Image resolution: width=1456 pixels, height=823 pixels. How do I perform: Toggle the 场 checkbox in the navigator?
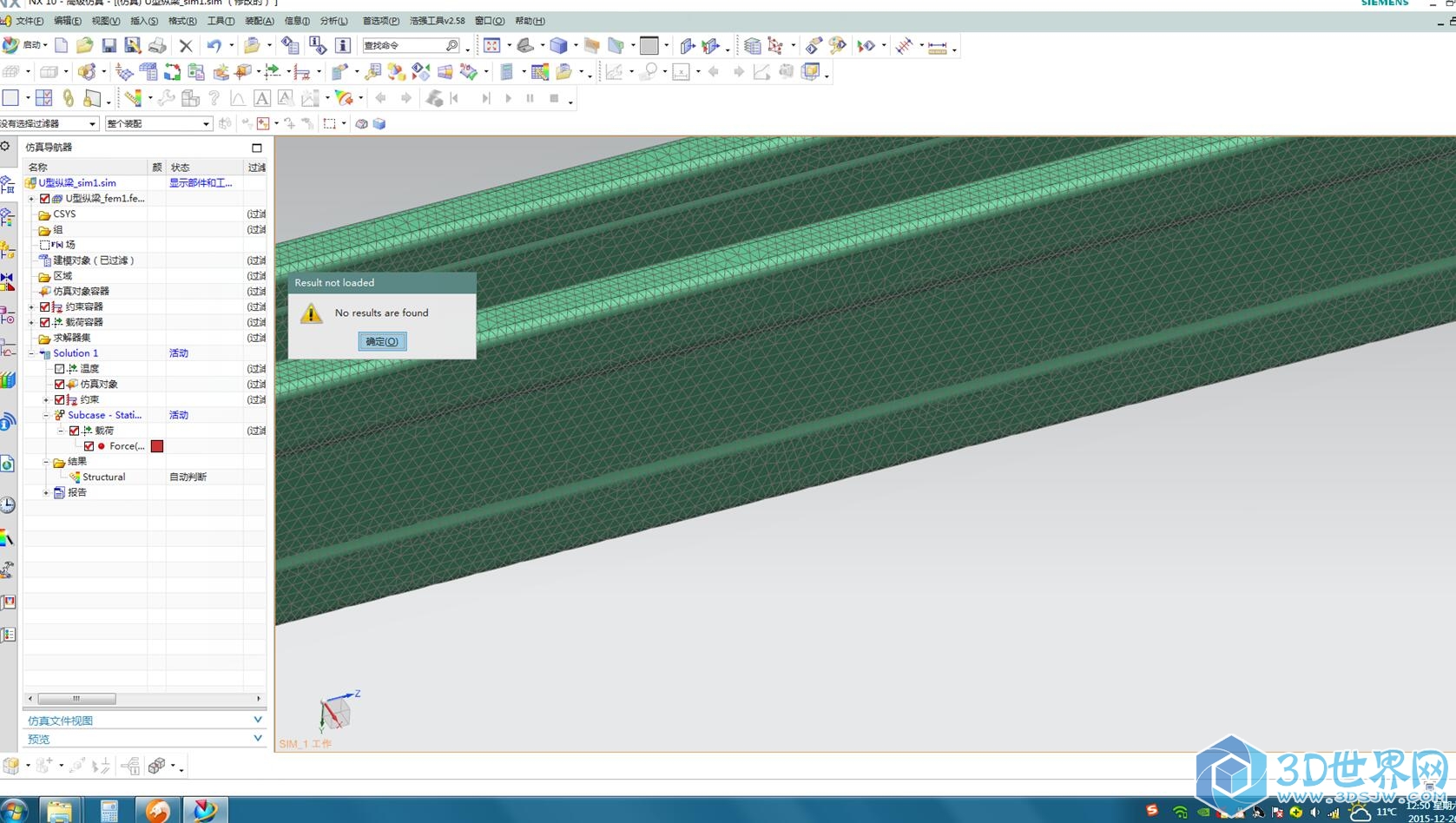coord(45,245)
